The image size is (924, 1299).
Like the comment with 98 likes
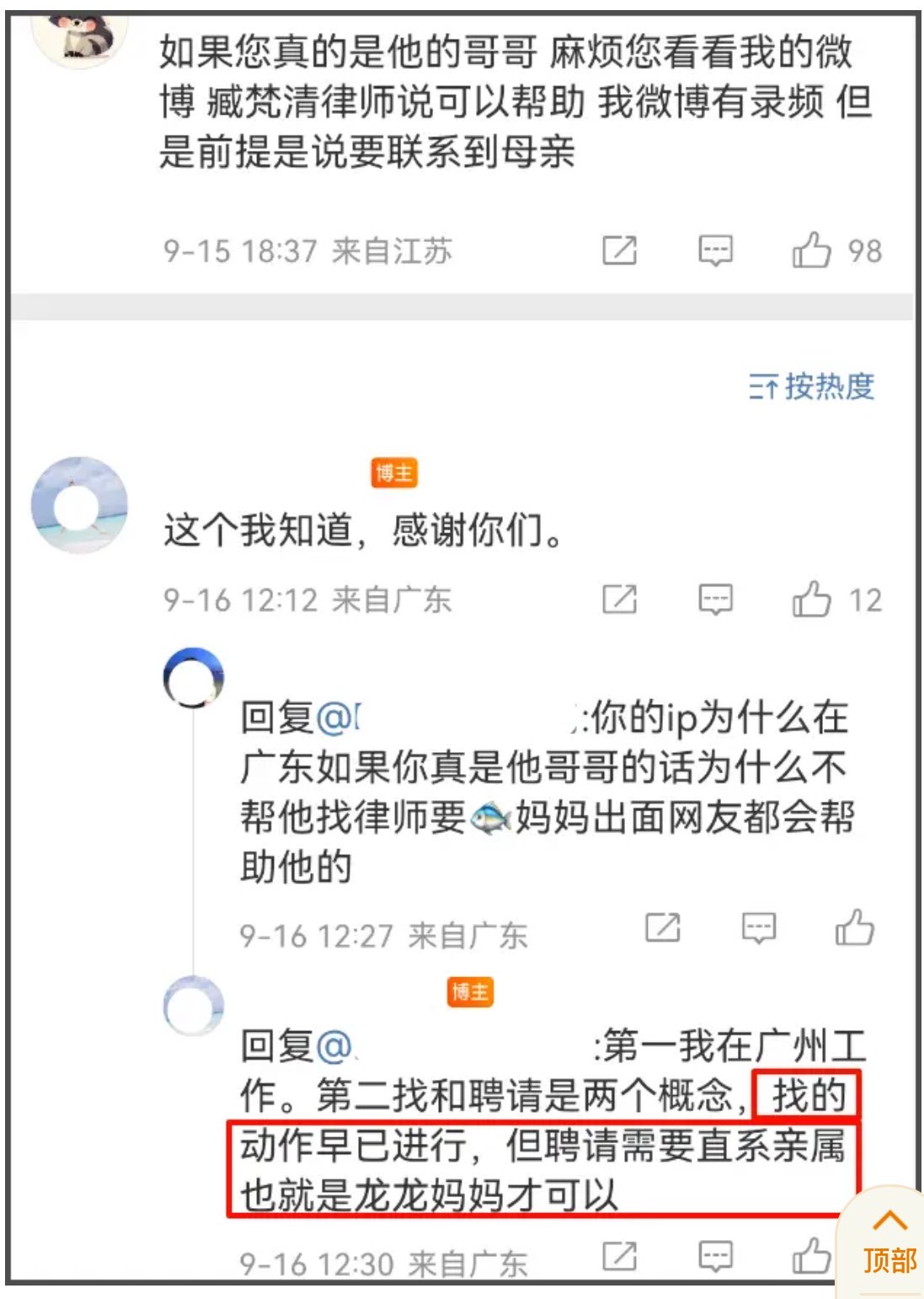click(811, 250)
